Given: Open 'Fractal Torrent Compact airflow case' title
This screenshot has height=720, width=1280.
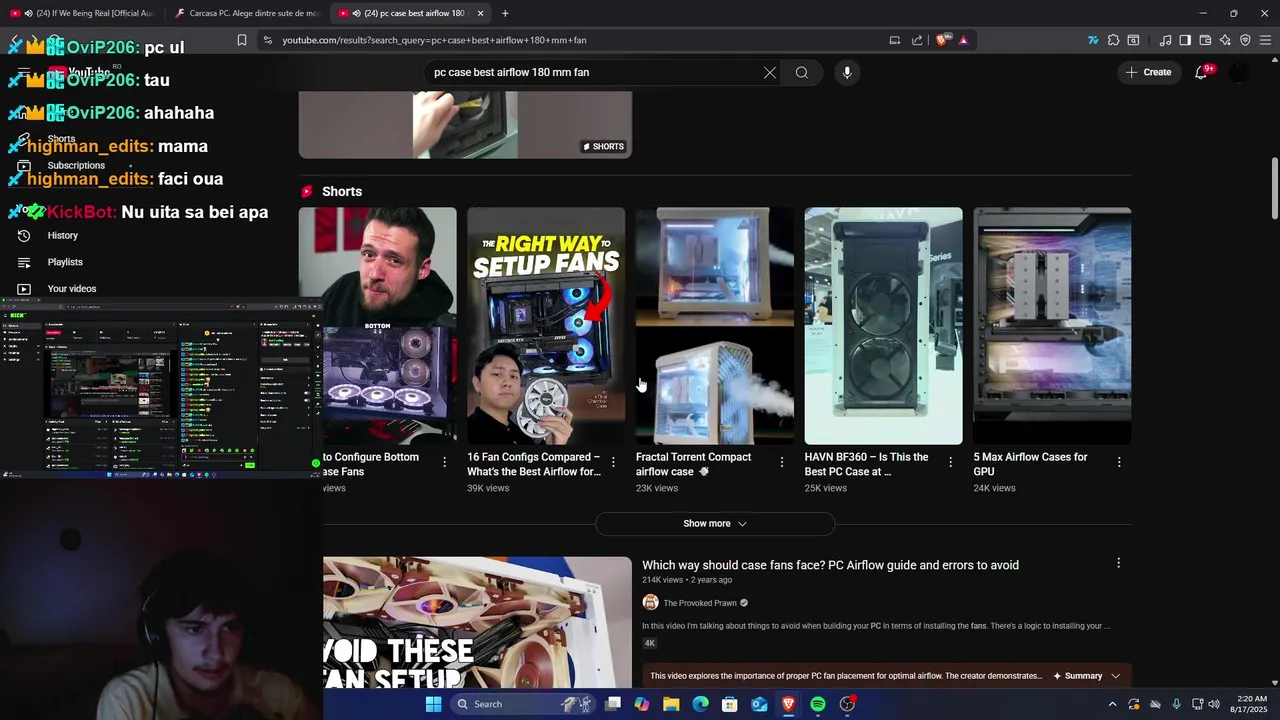Looking at the screenshot, I should point(693,464).
